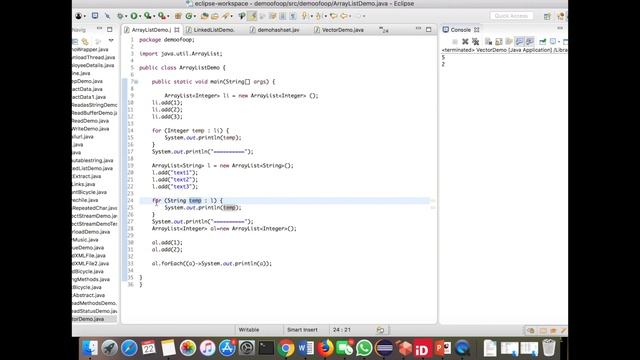This screenshot has height=360, width=640.
Task: Maximize the editor area button
Action: pyautogui.click(x=429, y=29)
